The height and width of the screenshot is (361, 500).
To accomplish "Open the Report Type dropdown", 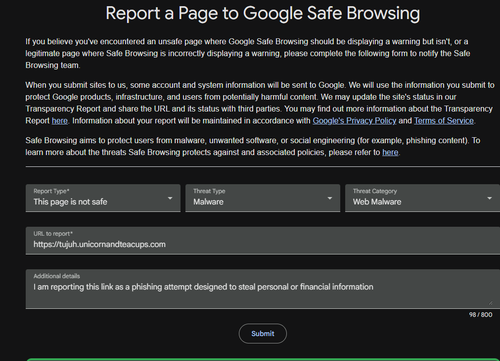I will pos(103,198).
